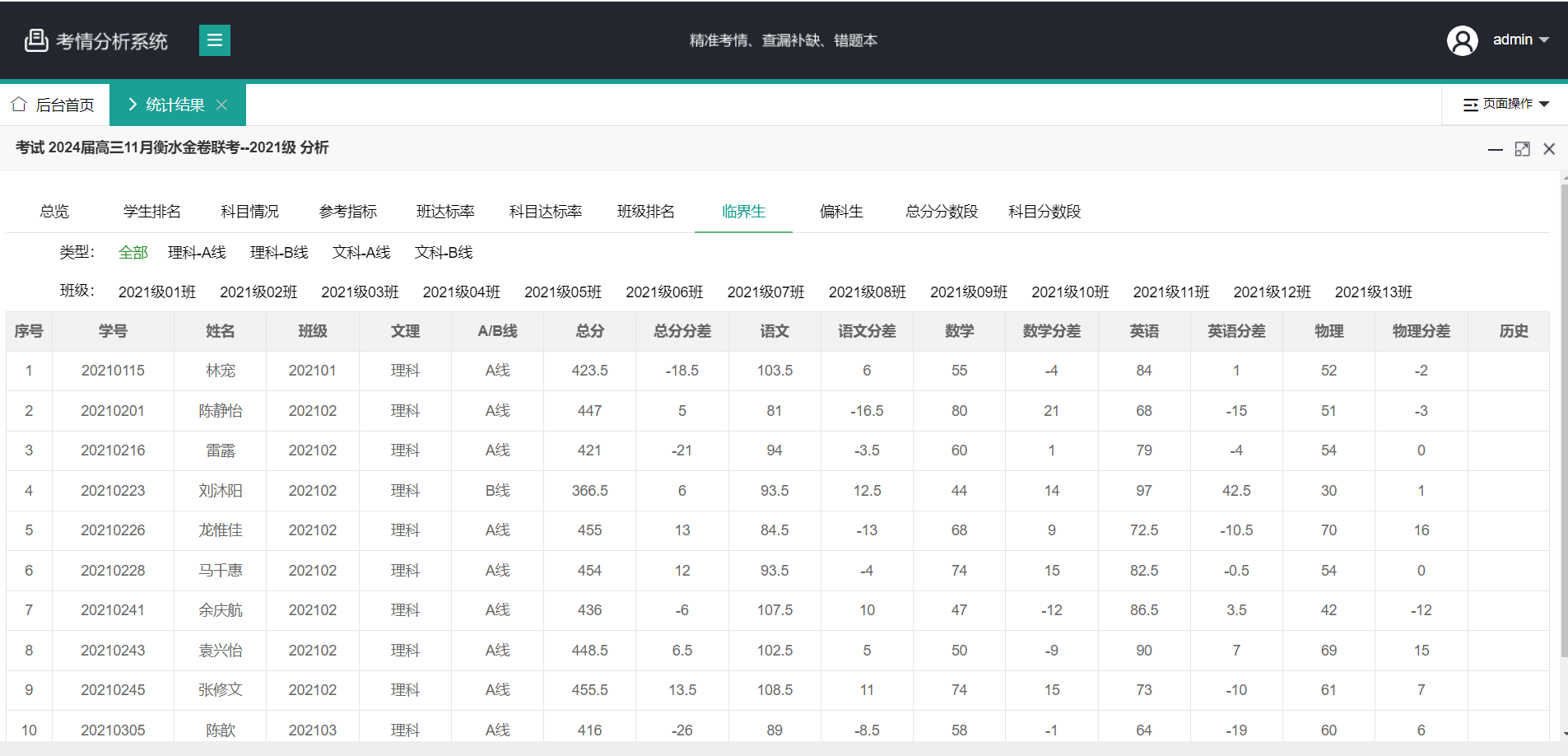The height and width of the screenshot is (756, 1568).
Task: Select student name 林宠
Action: coord(221,371)
